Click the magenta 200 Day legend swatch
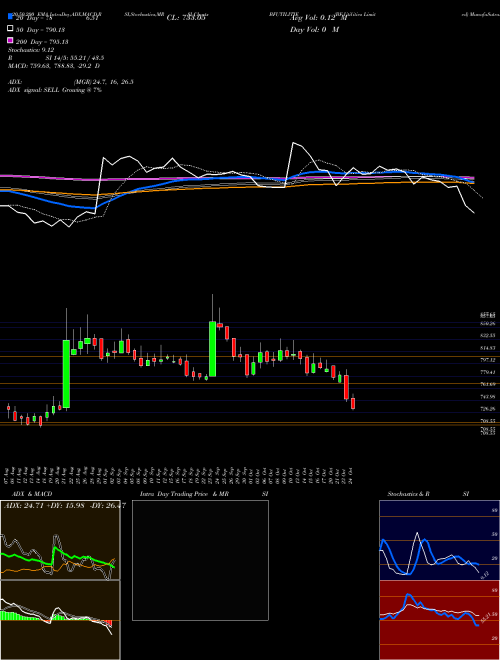The width and height of the screenshot is (500, 660). pos(10,41)
